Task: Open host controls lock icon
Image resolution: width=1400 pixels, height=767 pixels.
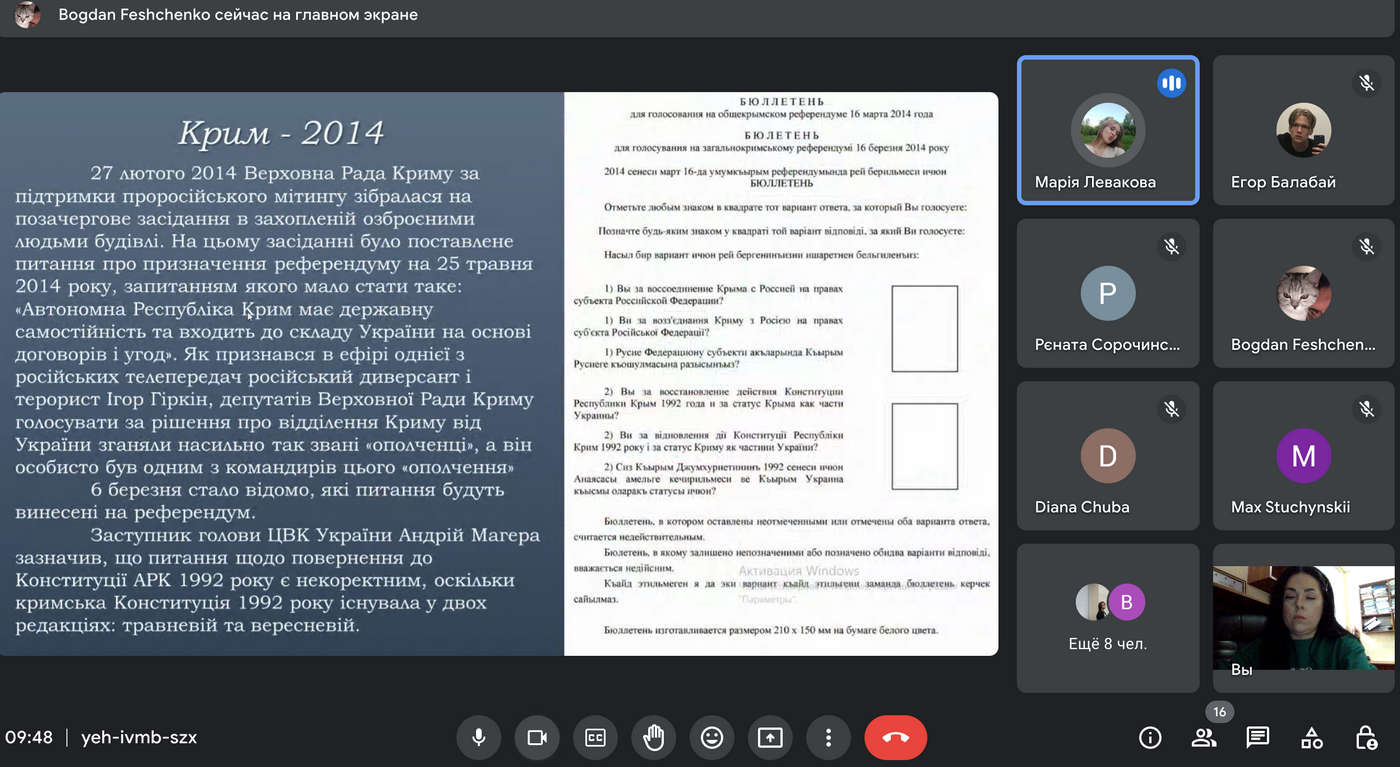Action: pyautogui.click(x=1366, y=738)
